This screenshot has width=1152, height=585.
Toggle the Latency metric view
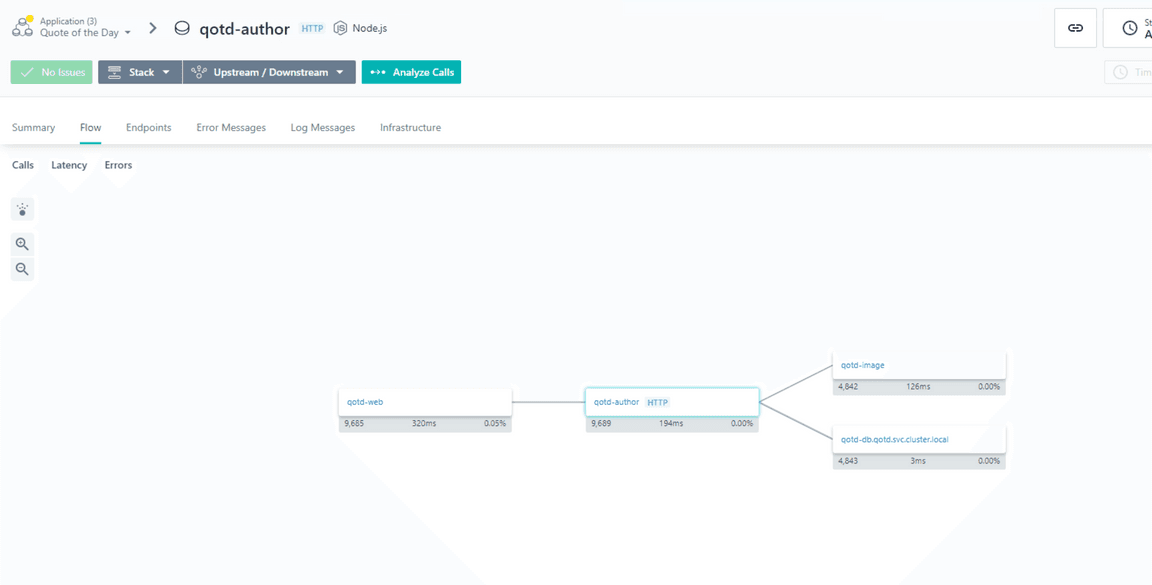point(69,165)
